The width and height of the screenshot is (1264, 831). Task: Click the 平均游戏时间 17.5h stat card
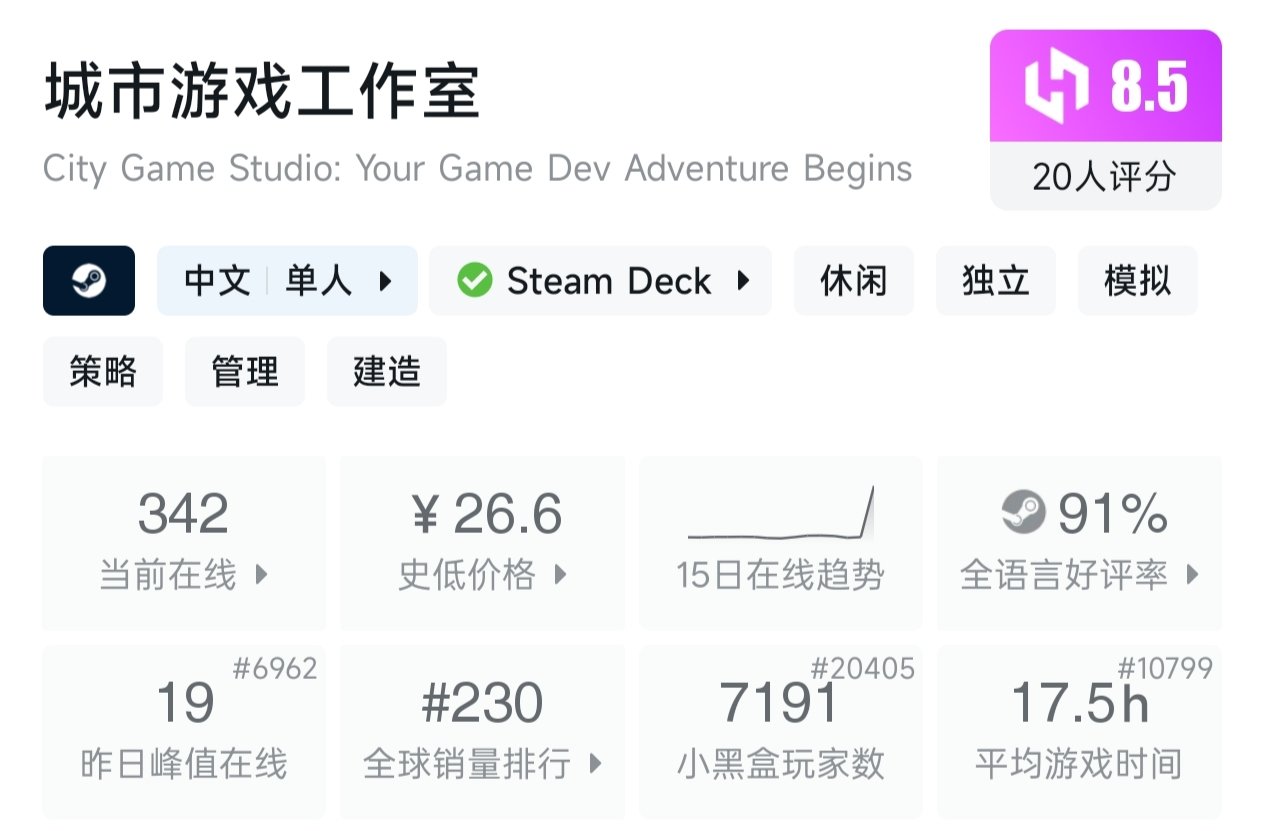pos(1079,732)
